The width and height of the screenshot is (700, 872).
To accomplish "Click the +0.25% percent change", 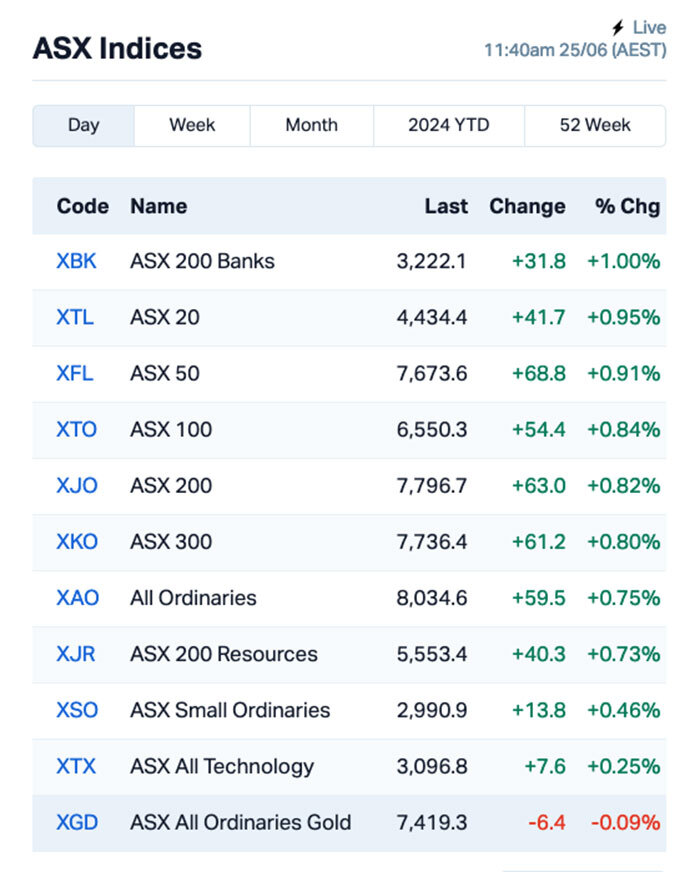I will [x=624, y=767].
